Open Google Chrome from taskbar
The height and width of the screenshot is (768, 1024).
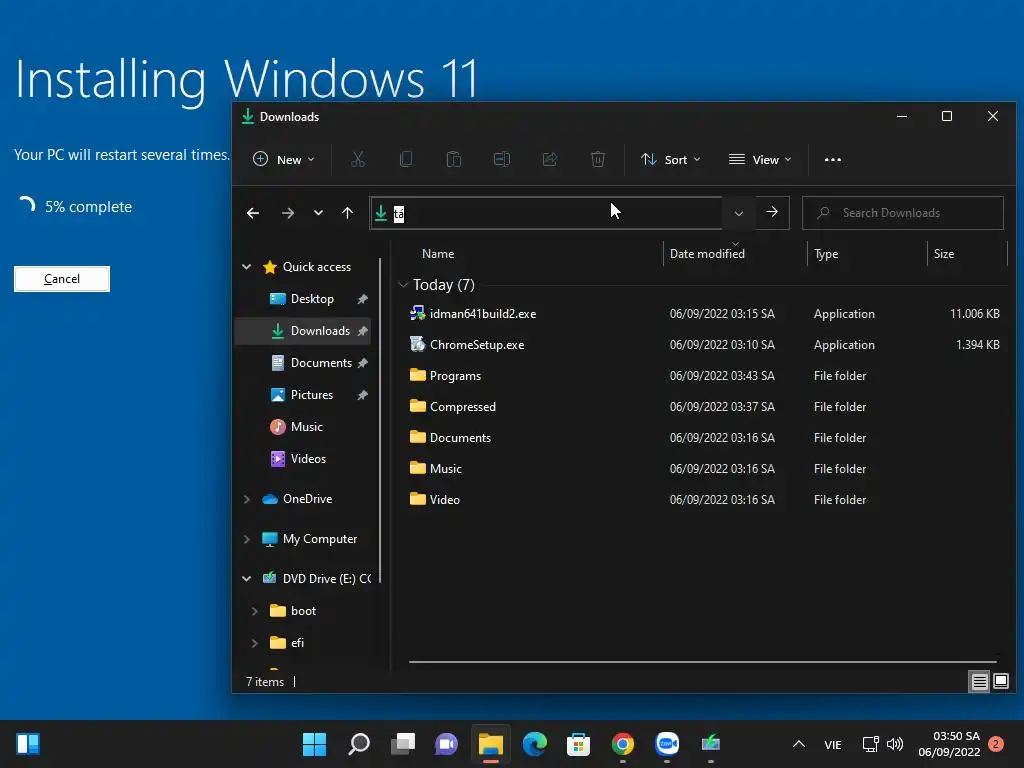(x=622, y=744)
